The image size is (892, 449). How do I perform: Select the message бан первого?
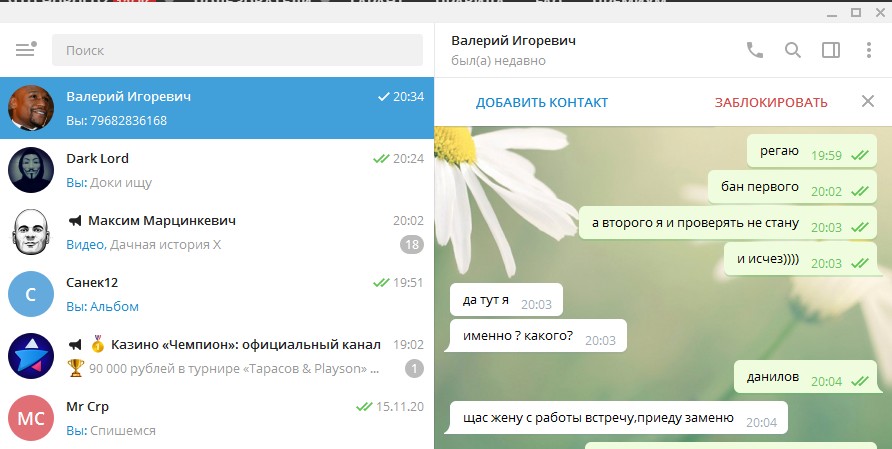click(x=792, y=187)
